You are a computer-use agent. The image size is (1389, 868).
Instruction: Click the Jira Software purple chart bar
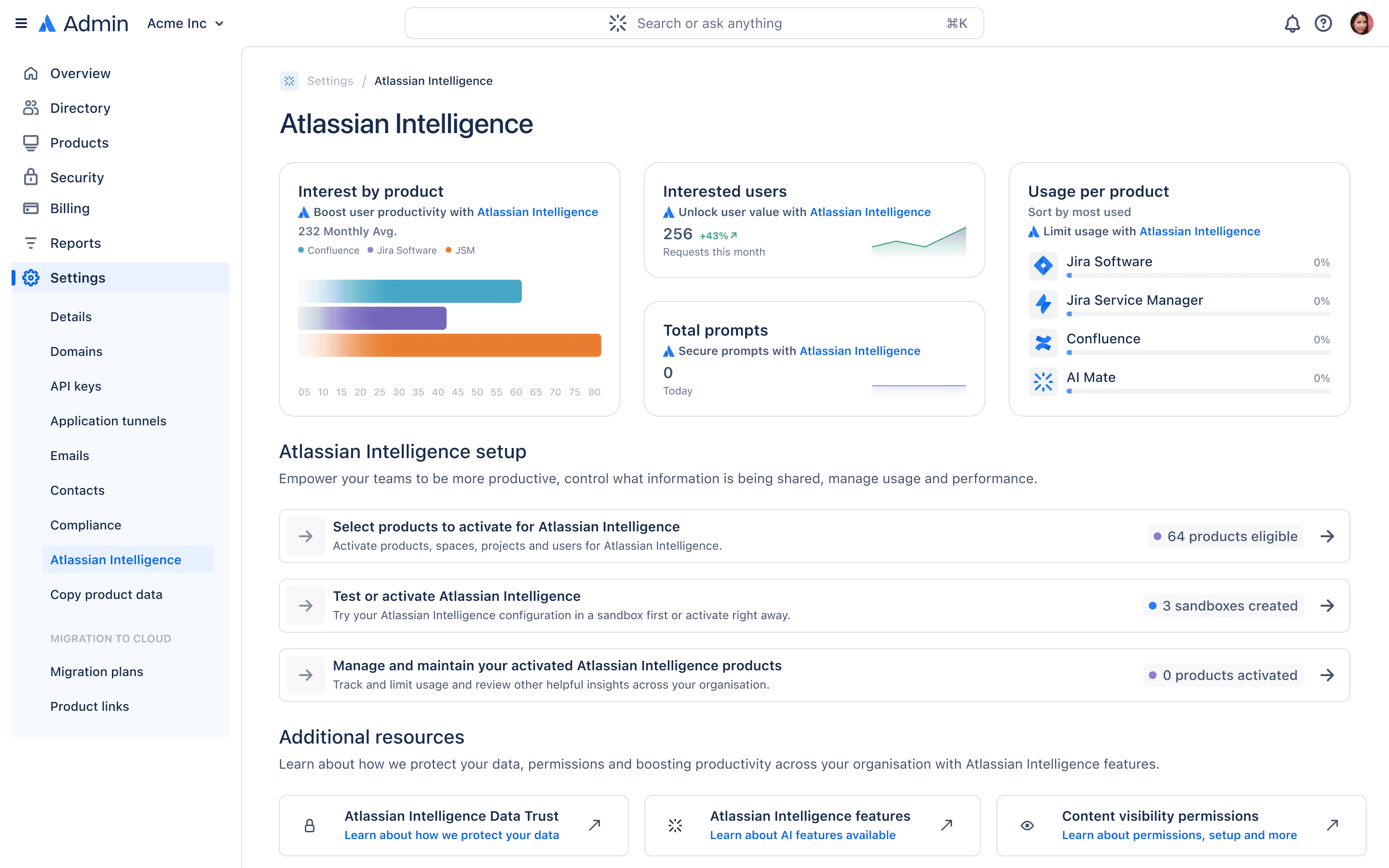tap(372, 318)
